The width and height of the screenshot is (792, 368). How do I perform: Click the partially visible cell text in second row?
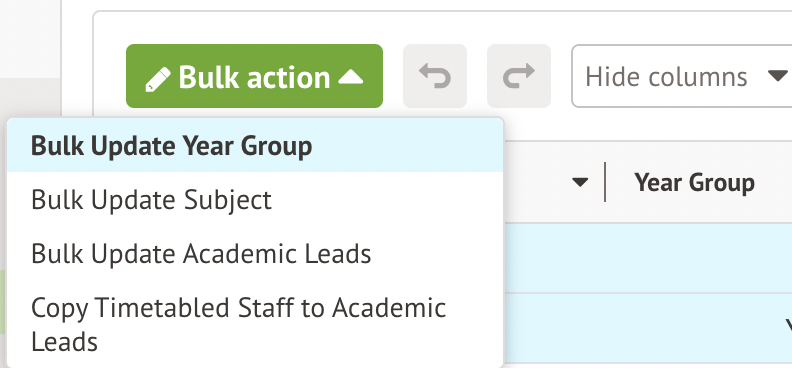[x=788, y=328]
